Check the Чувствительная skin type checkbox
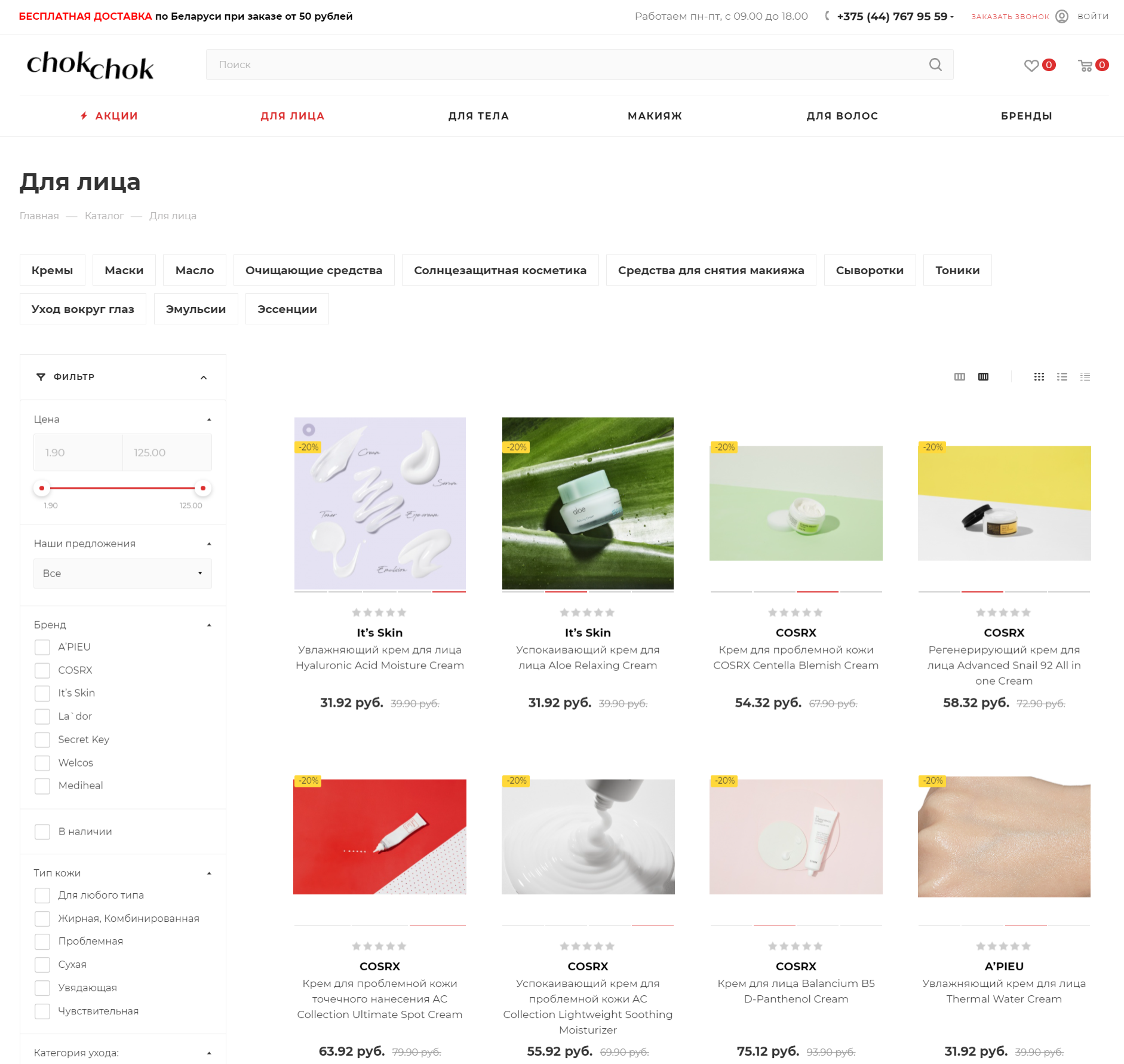 (42, 1011)
